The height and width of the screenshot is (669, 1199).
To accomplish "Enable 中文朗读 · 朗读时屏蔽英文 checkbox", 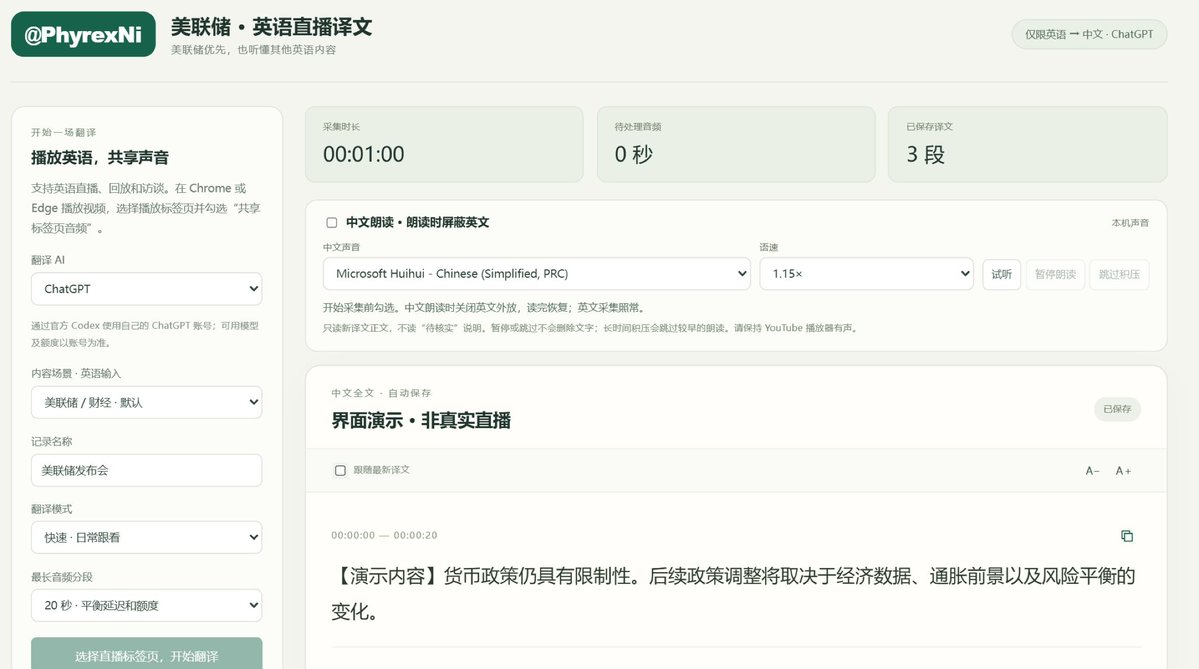I will coord(332,222).
